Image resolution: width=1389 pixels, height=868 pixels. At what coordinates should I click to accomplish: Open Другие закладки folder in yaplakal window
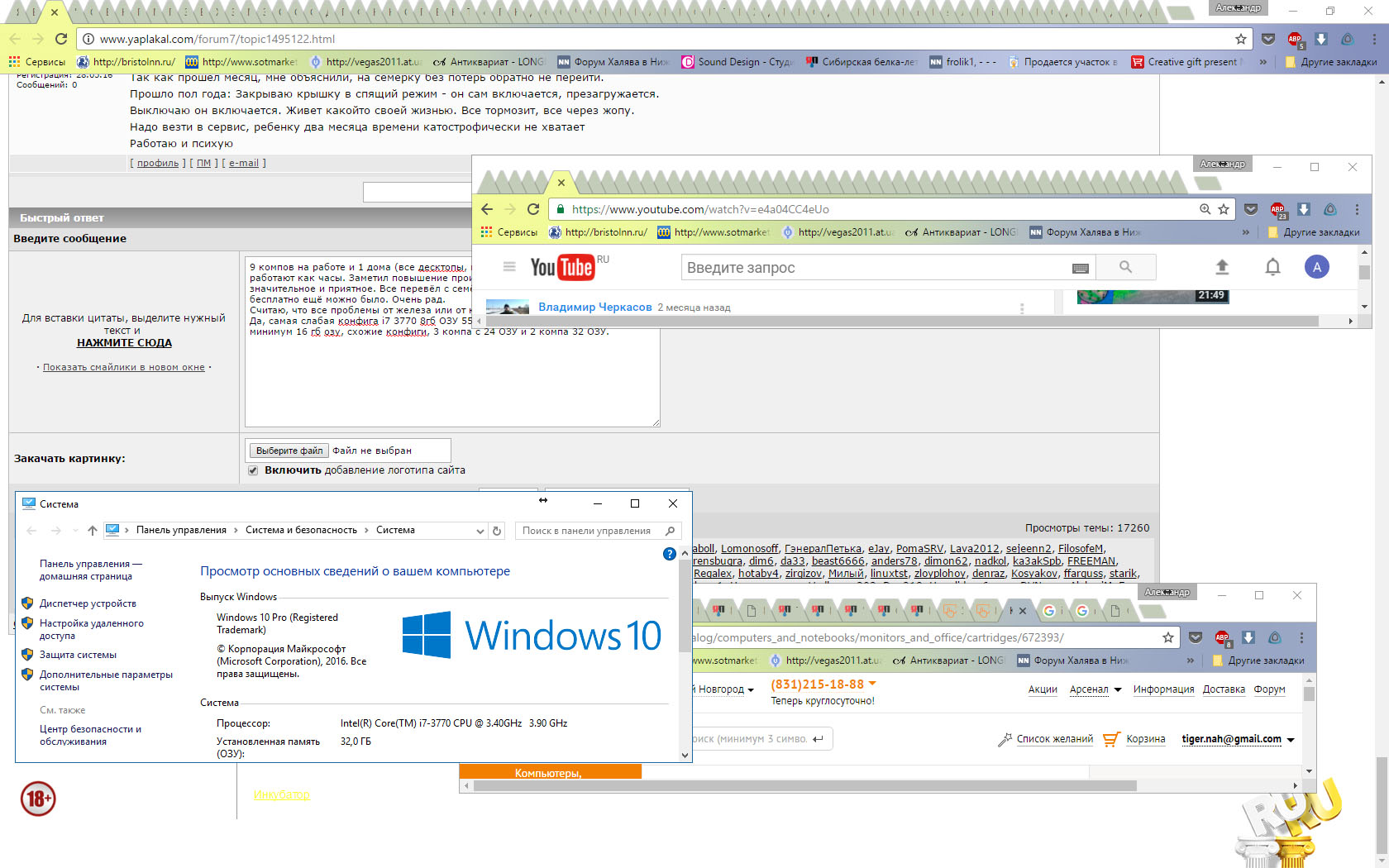tap(1331, 62)
